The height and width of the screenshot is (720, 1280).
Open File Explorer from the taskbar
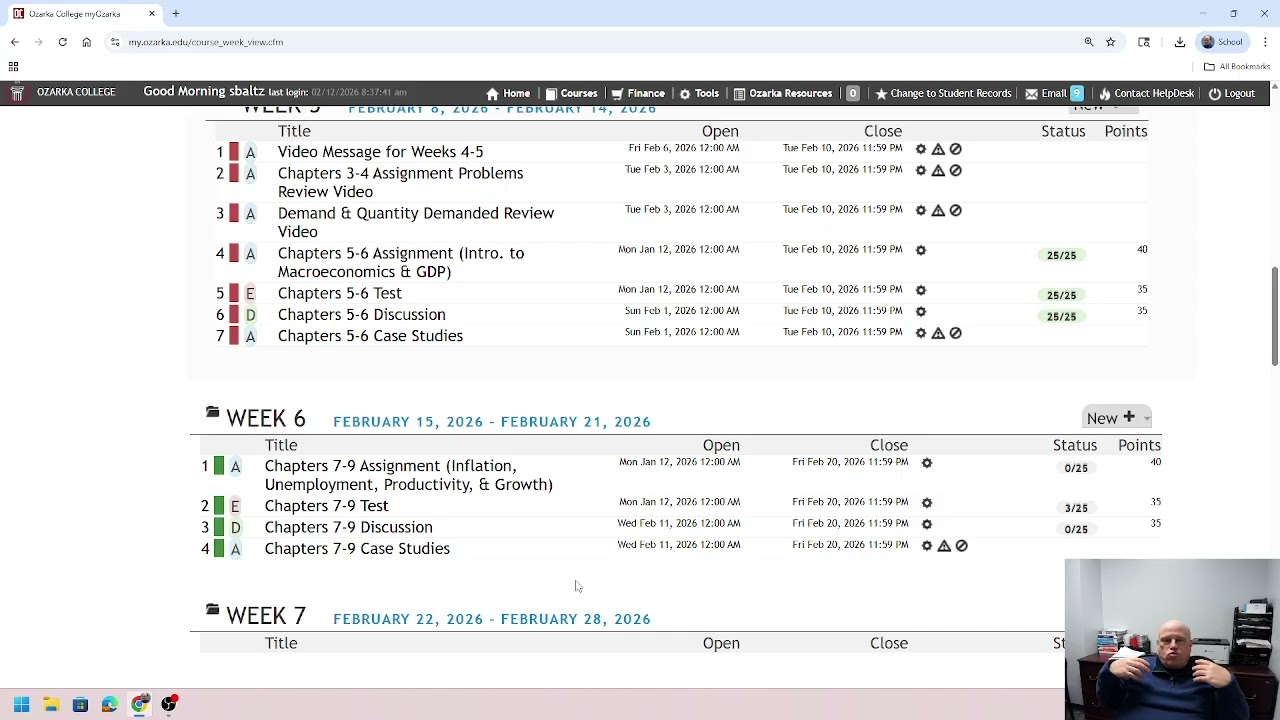tap(51, 704)
